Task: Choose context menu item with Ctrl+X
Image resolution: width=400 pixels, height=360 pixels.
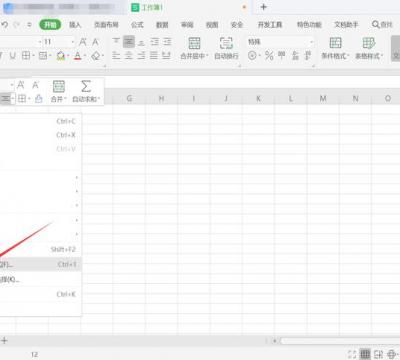Action: (x=41, y=135)
